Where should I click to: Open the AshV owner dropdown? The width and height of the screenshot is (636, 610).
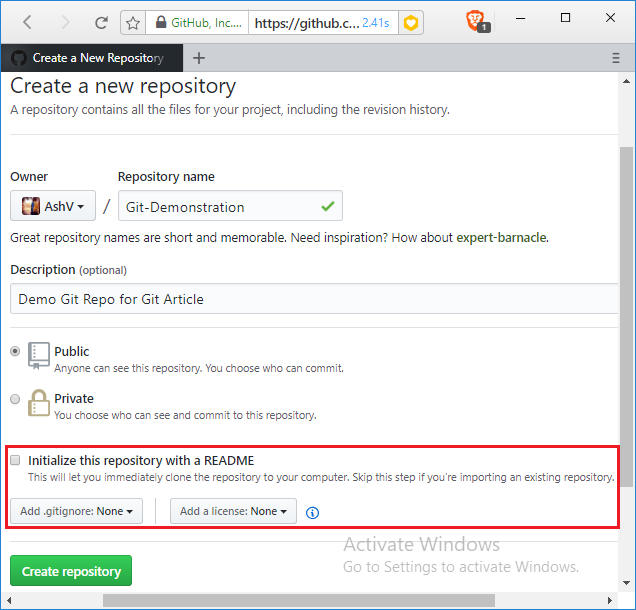coord(53,206)
